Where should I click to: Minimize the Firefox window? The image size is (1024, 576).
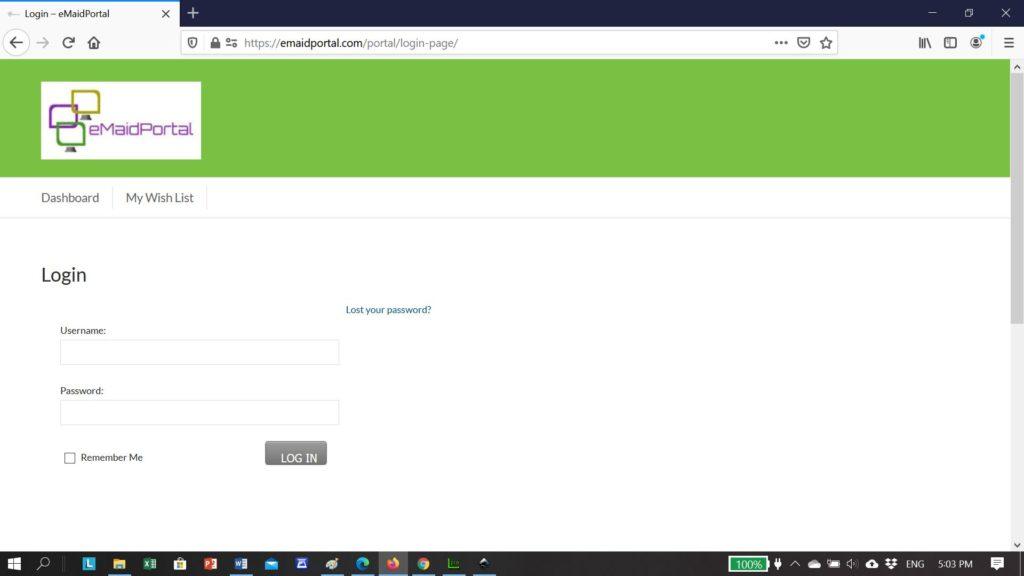coord(933,13)
